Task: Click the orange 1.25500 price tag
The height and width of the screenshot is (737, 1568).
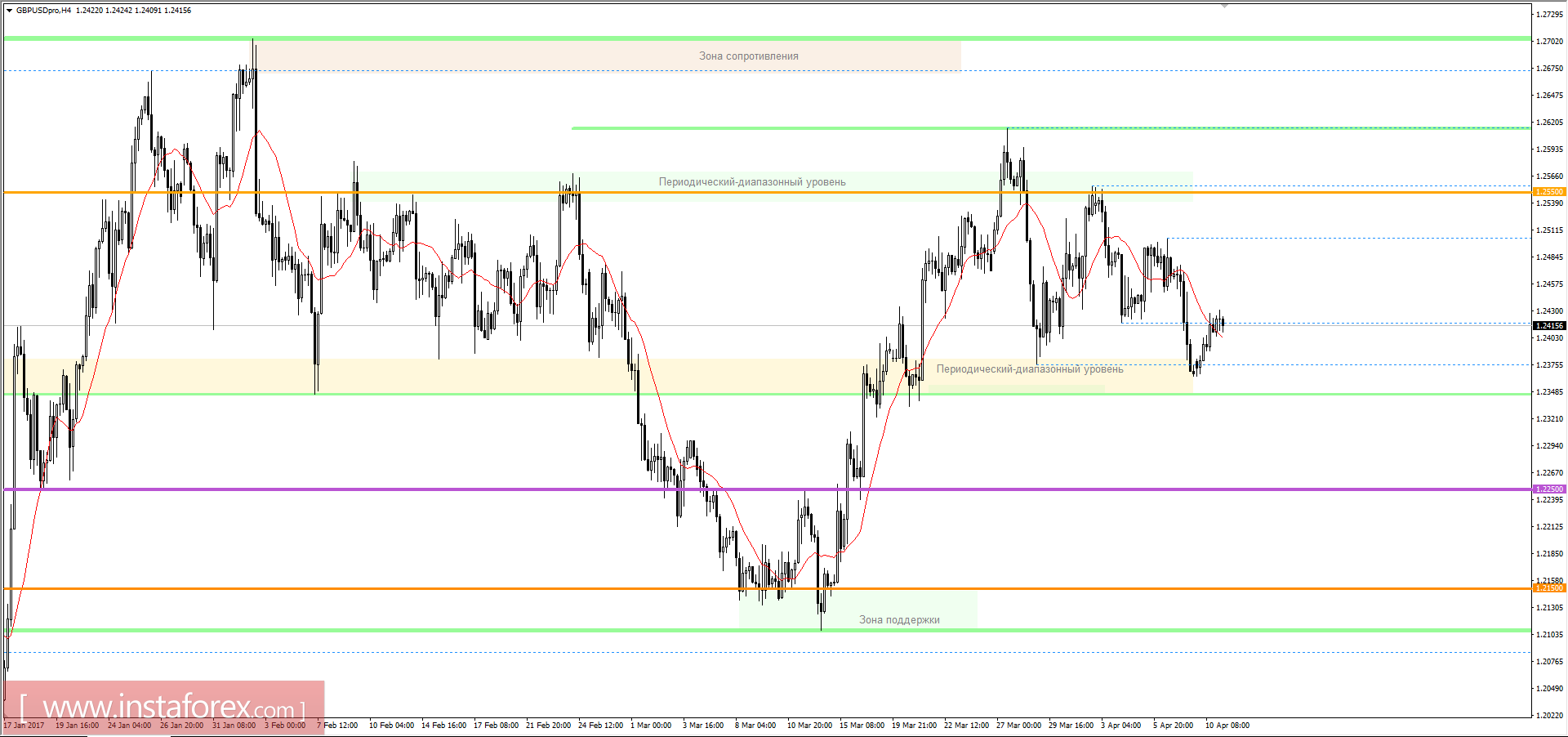Action: coord(1549,192)
